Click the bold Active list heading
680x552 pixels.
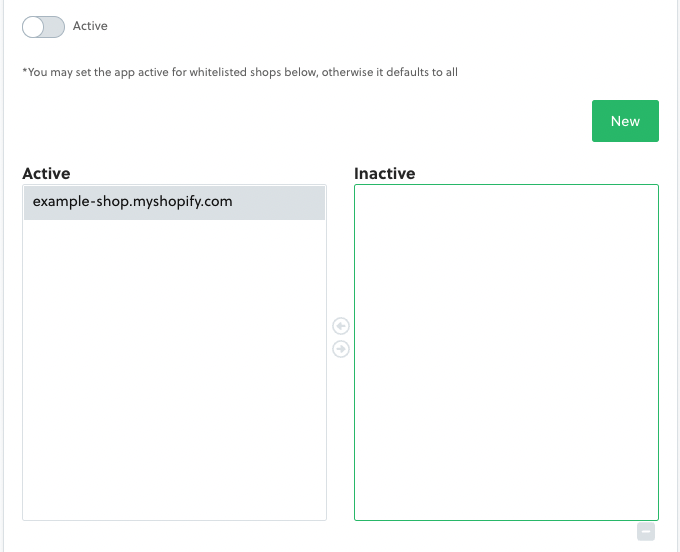[46, 174]
